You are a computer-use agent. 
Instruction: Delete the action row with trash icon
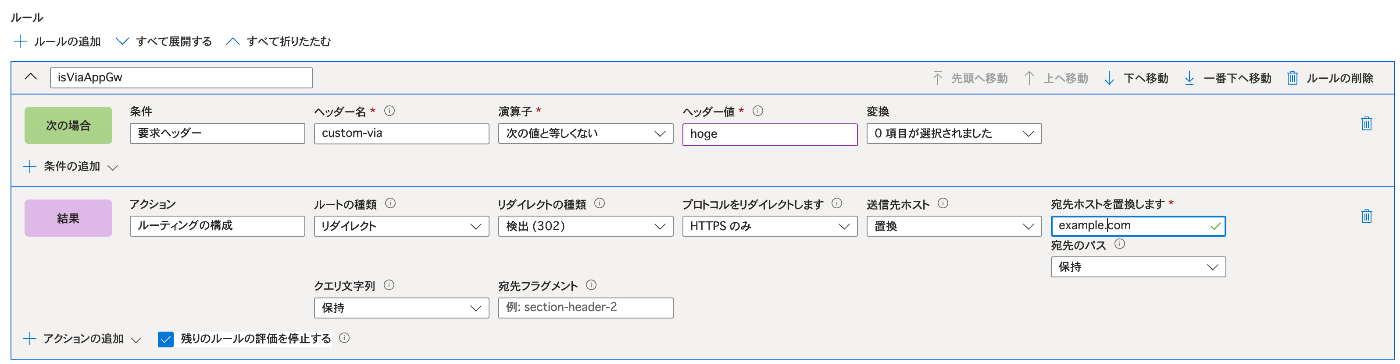pyautogui.click(x=1366, y=216)
